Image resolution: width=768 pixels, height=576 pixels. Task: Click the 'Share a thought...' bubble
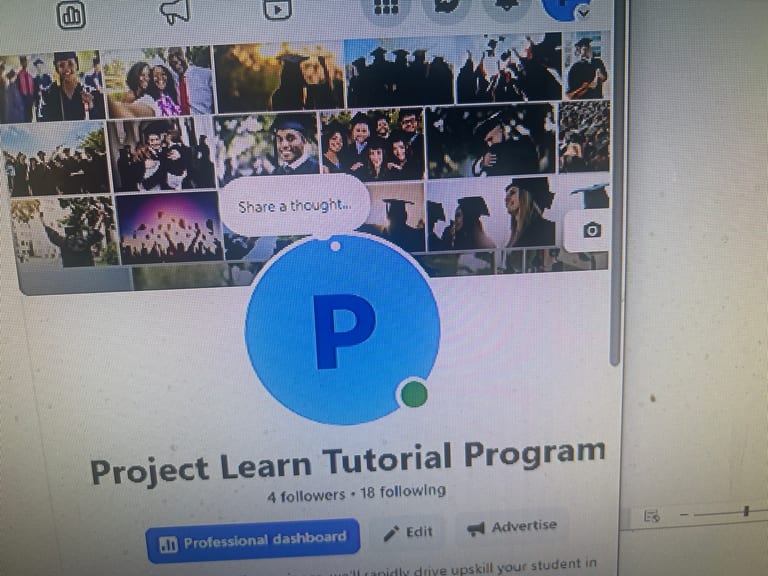pos(294,206)
